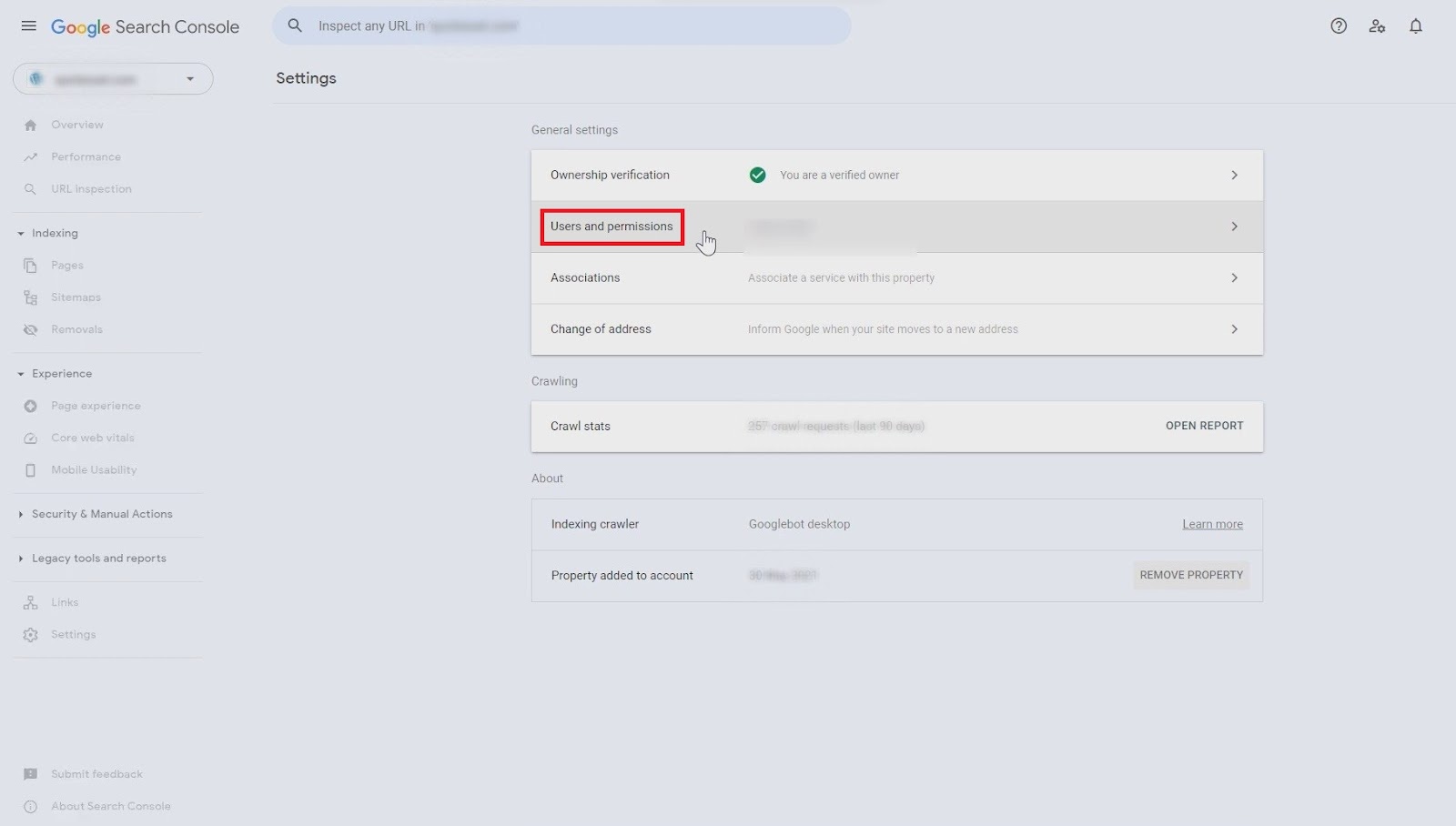
Task: Click the About Search Console info icon
Action: [30, 806]
